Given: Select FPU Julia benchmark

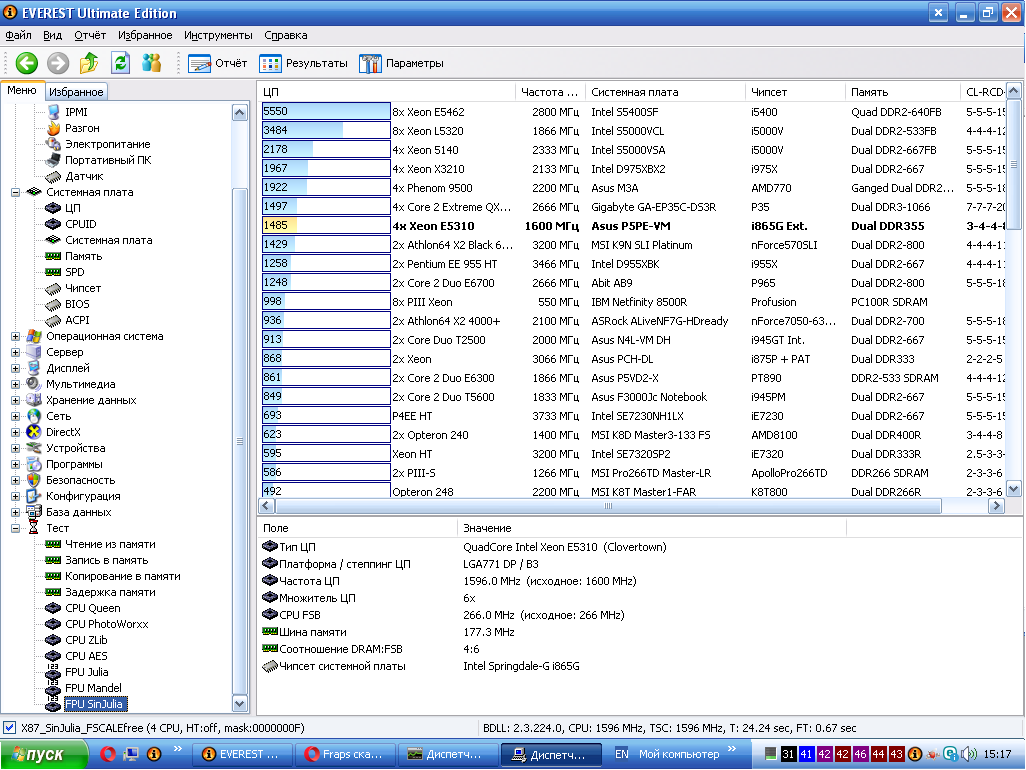Looking at the screenshot, I should [x=86, y=673].
